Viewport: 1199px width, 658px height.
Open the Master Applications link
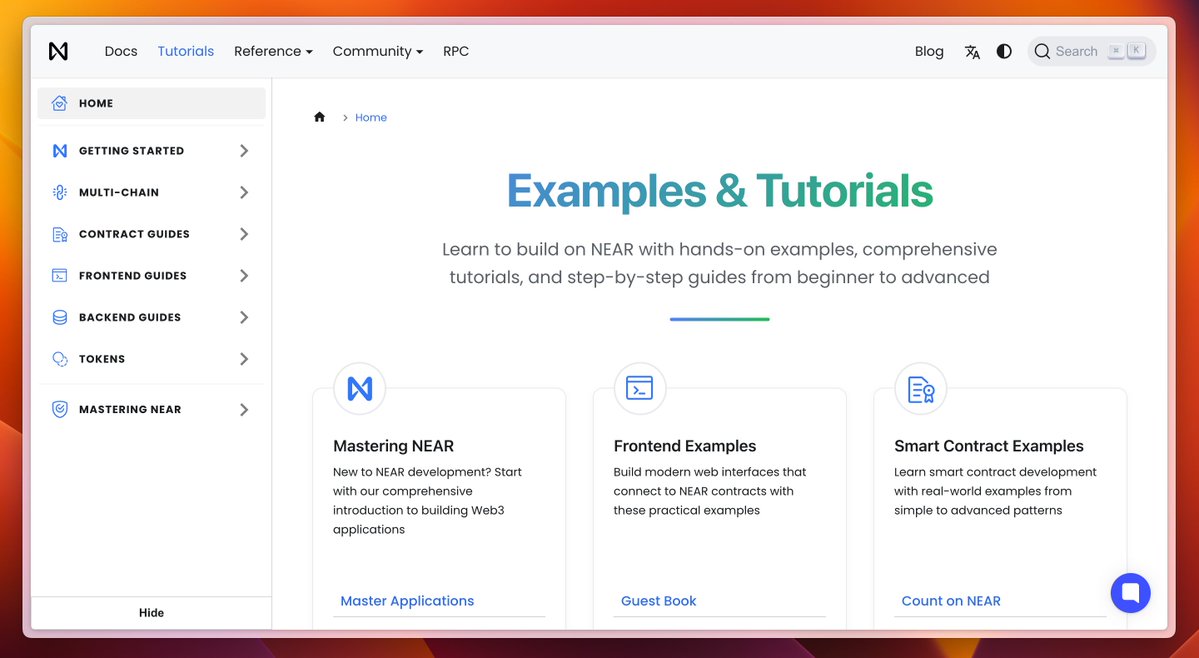point(407,601)
